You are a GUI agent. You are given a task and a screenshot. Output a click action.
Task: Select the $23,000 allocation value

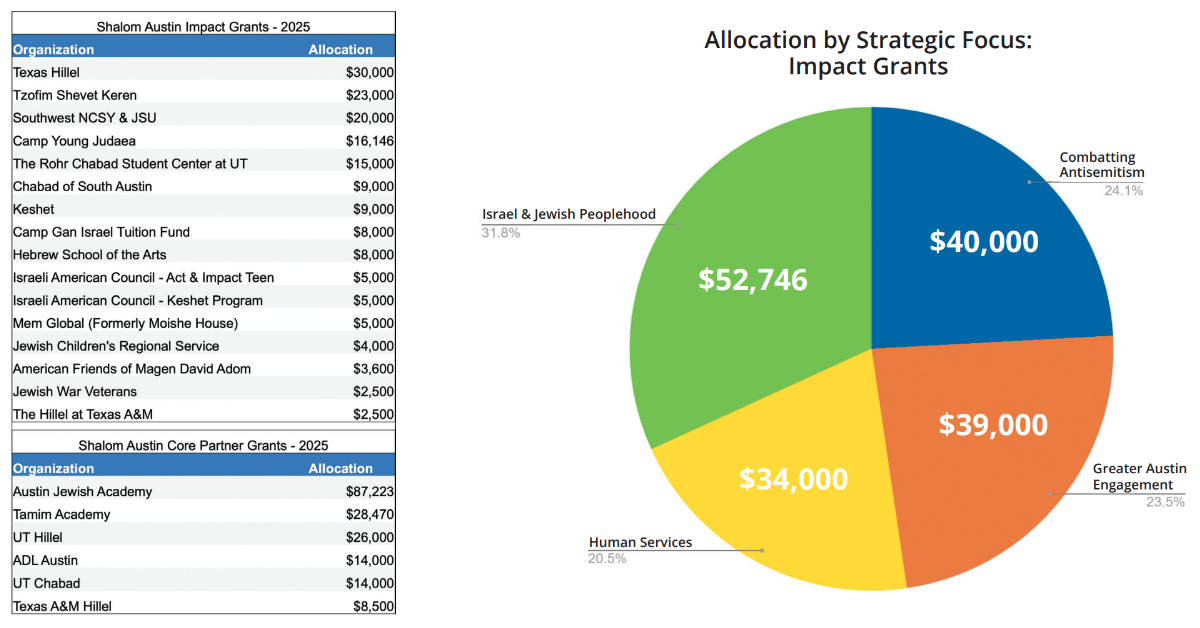point(370,96)
